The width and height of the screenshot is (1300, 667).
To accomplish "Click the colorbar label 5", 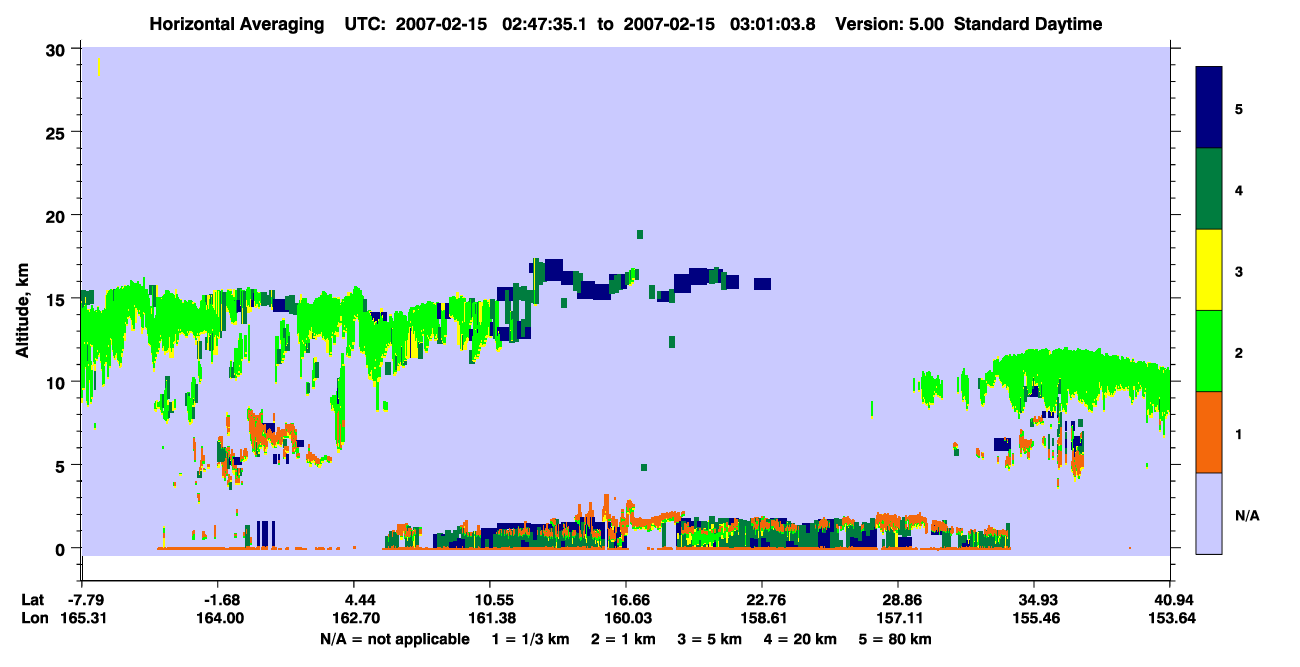I will [x=1238, y=109].
